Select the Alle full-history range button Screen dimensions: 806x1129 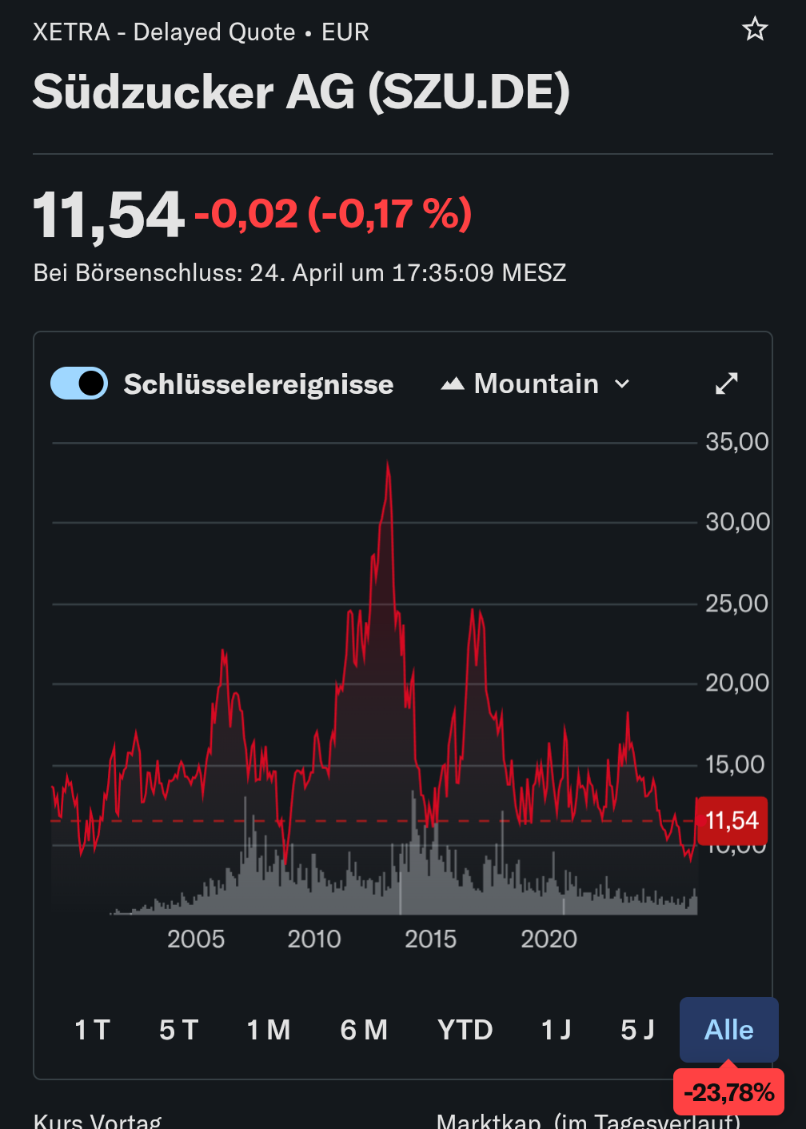(729, 1030)
